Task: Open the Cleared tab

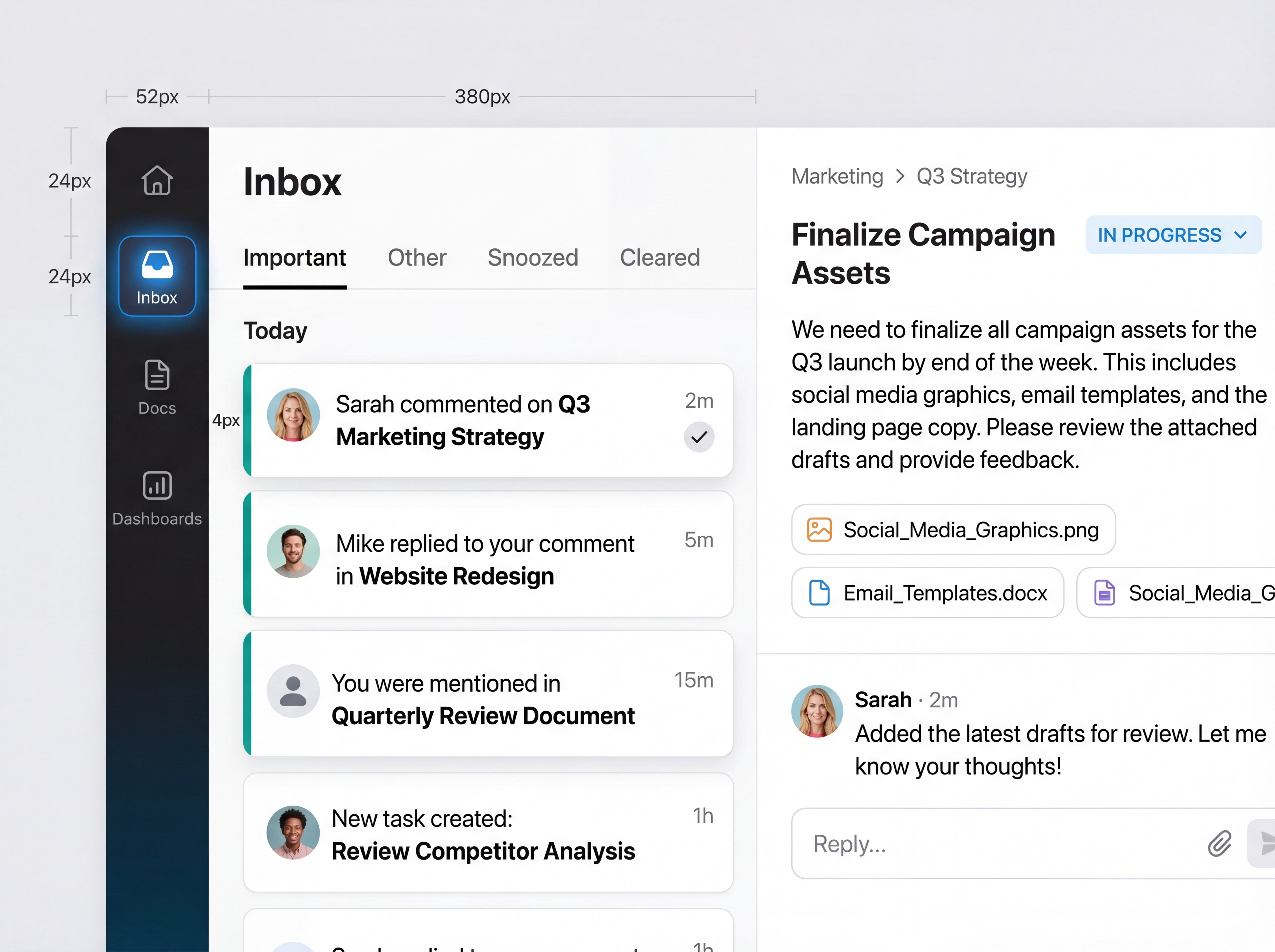Action: coord(660,258)
